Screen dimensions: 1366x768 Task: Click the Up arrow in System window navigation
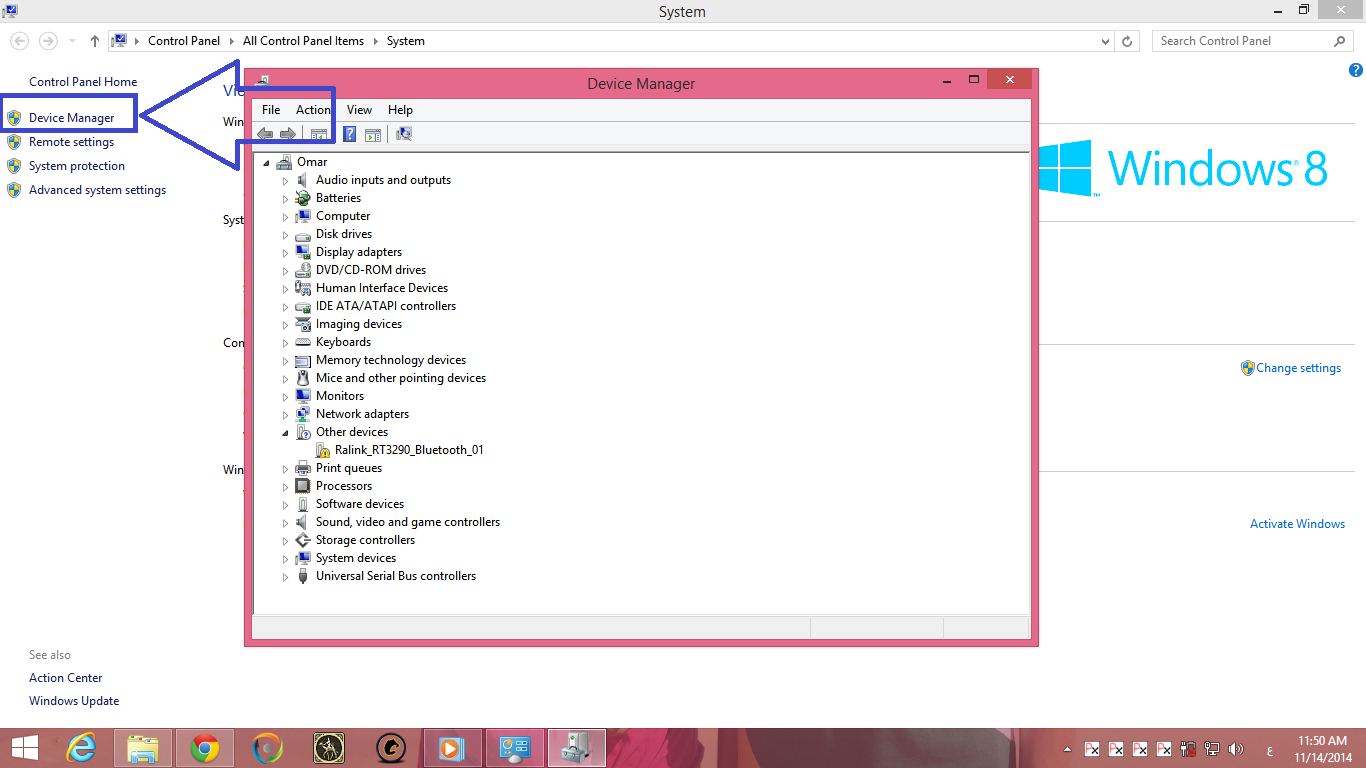click(x=95, y=41)
